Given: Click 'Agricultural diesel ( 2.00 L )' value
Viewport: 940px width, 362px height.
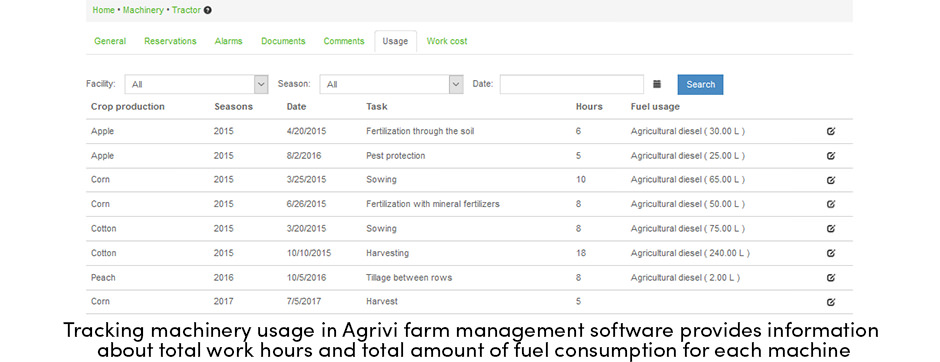Looking at the screenshot, I should pos(685,277).
